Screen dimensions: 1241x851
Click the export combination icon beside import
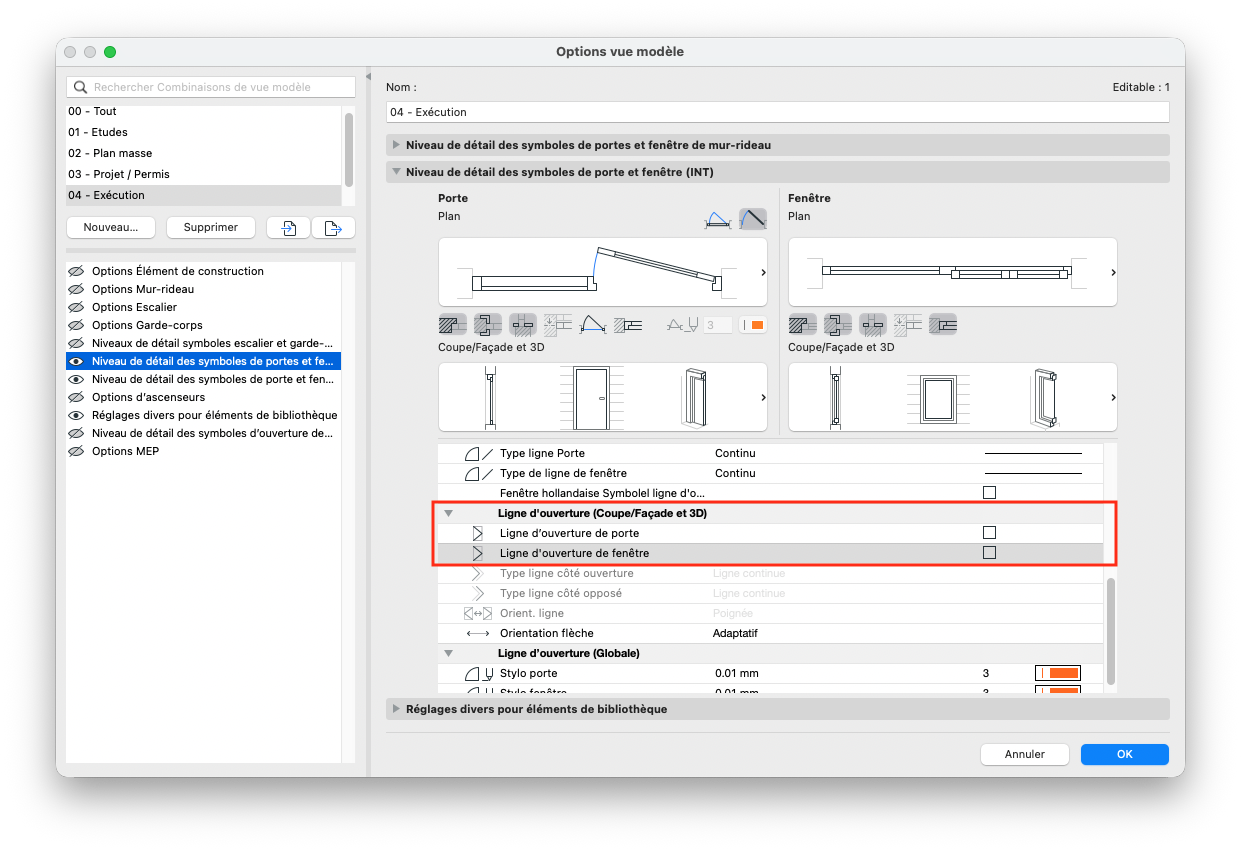click(334, 228)
